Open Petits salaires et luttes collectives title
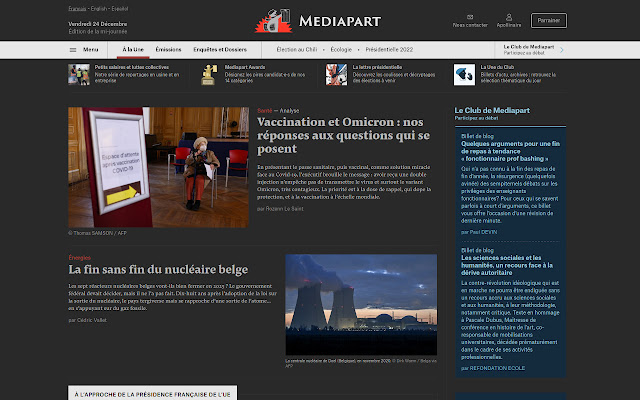The width and height of the screenshot is (640, 400). pyautogui.click(x=132, y=67)
